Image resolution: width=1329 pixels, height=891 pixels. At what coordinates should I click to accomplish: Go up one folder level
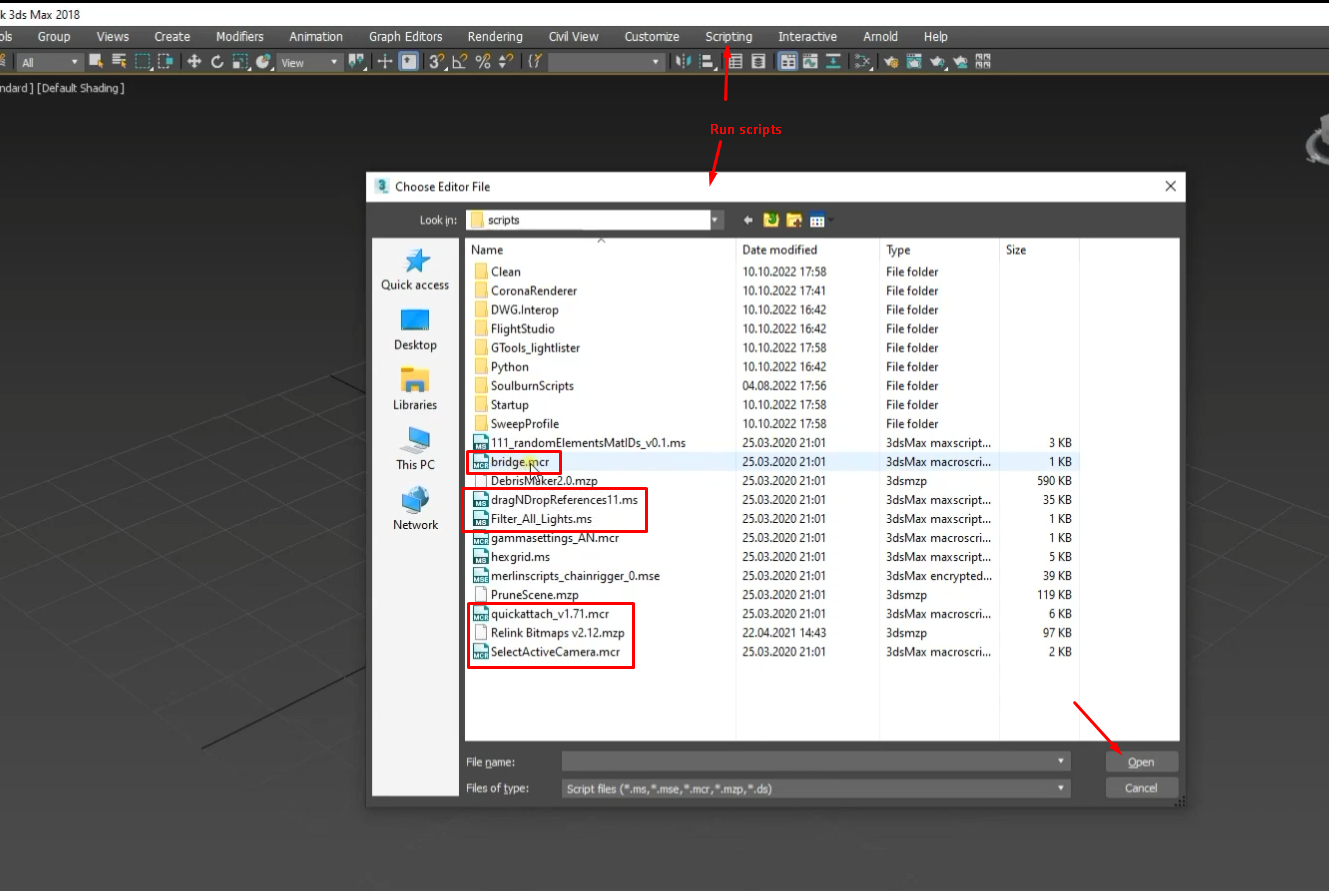[x=771, y=220]
